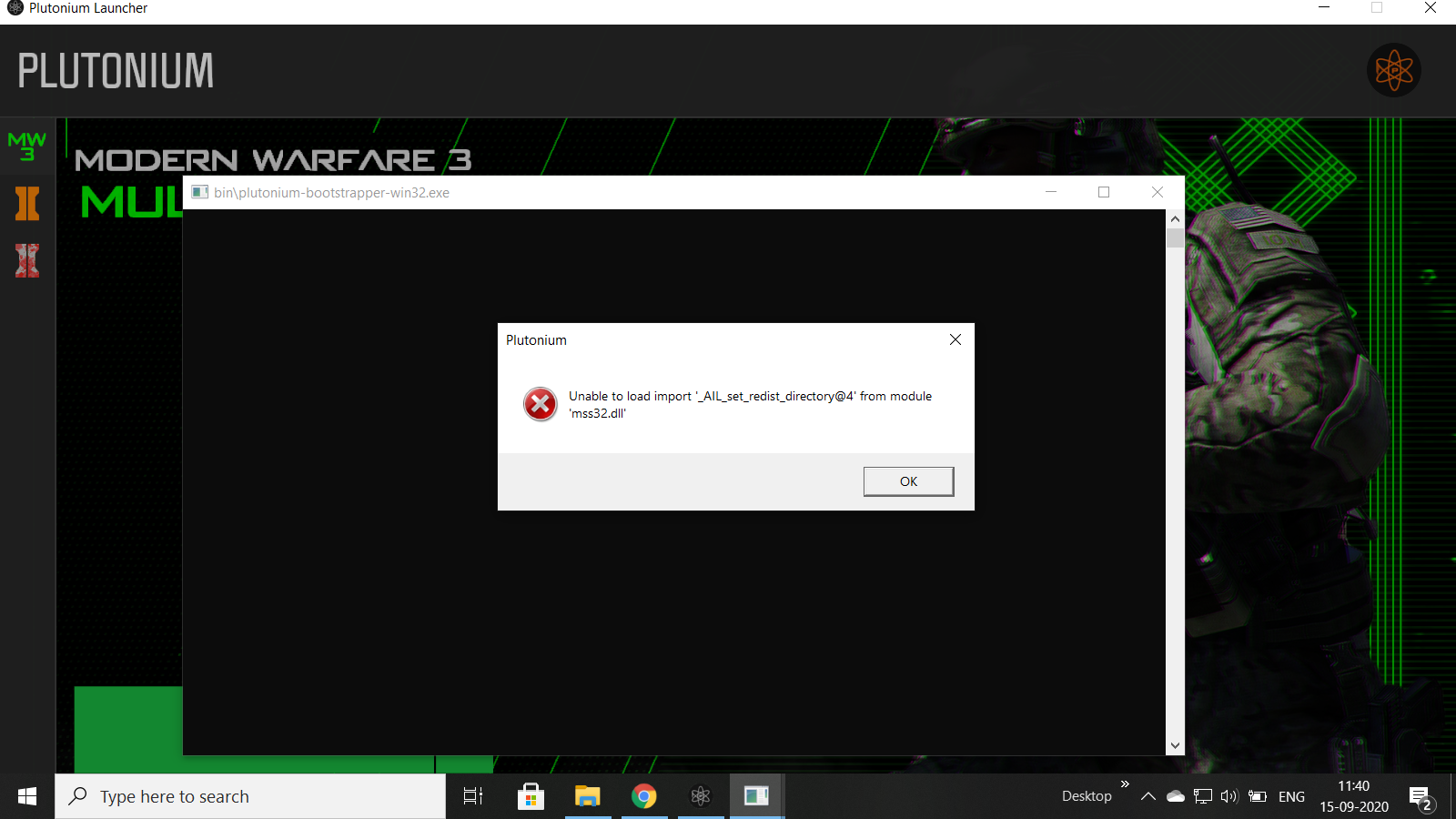Maximize the bootstrapper-win32.exe console window
Screen dimensions: 1456x819
tap(1104, 192)
